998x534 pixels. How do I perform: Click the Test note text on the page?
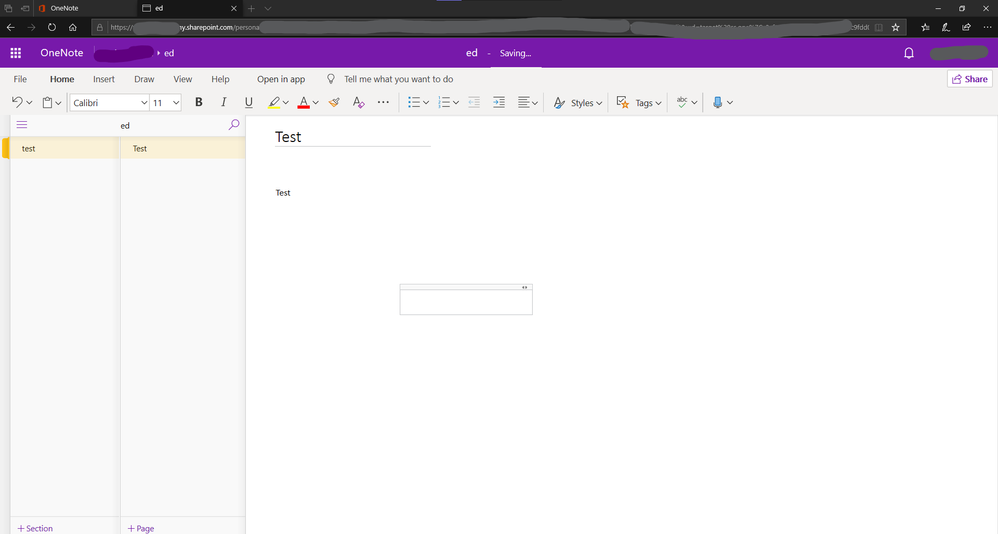click(283, 193)
